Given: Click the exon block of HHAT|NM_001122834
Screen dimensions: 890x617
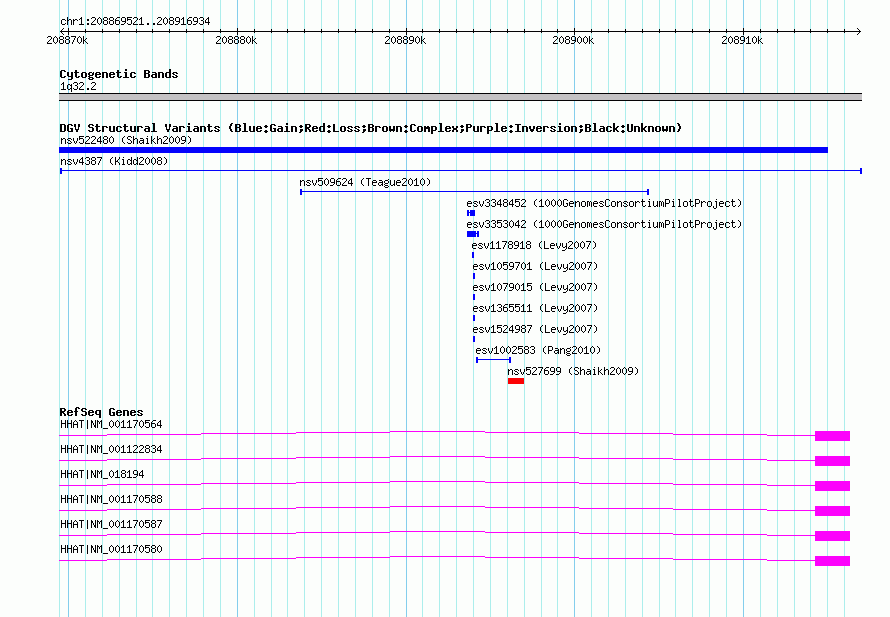Looking at the screenshot, I should coord(833,461).
